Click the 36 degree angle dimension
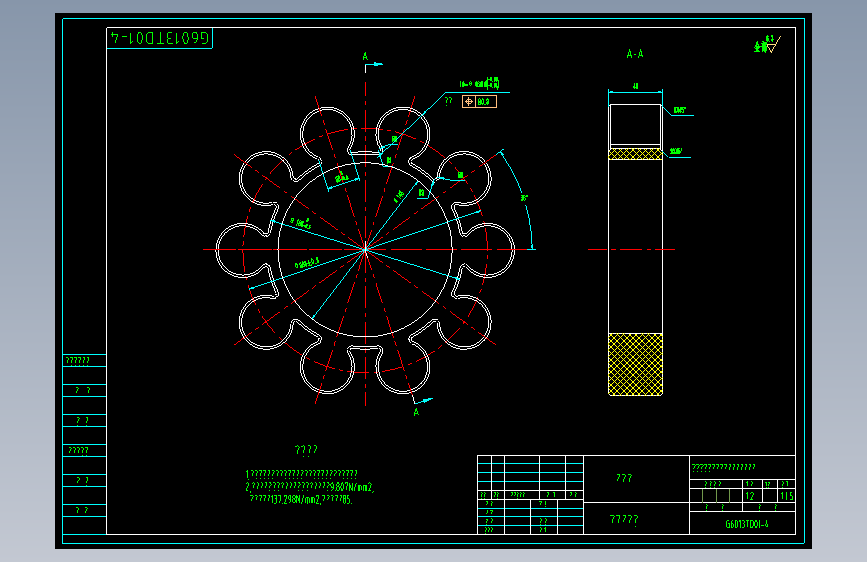Screen dimensions: 867x562 click(x=524, y=197)
